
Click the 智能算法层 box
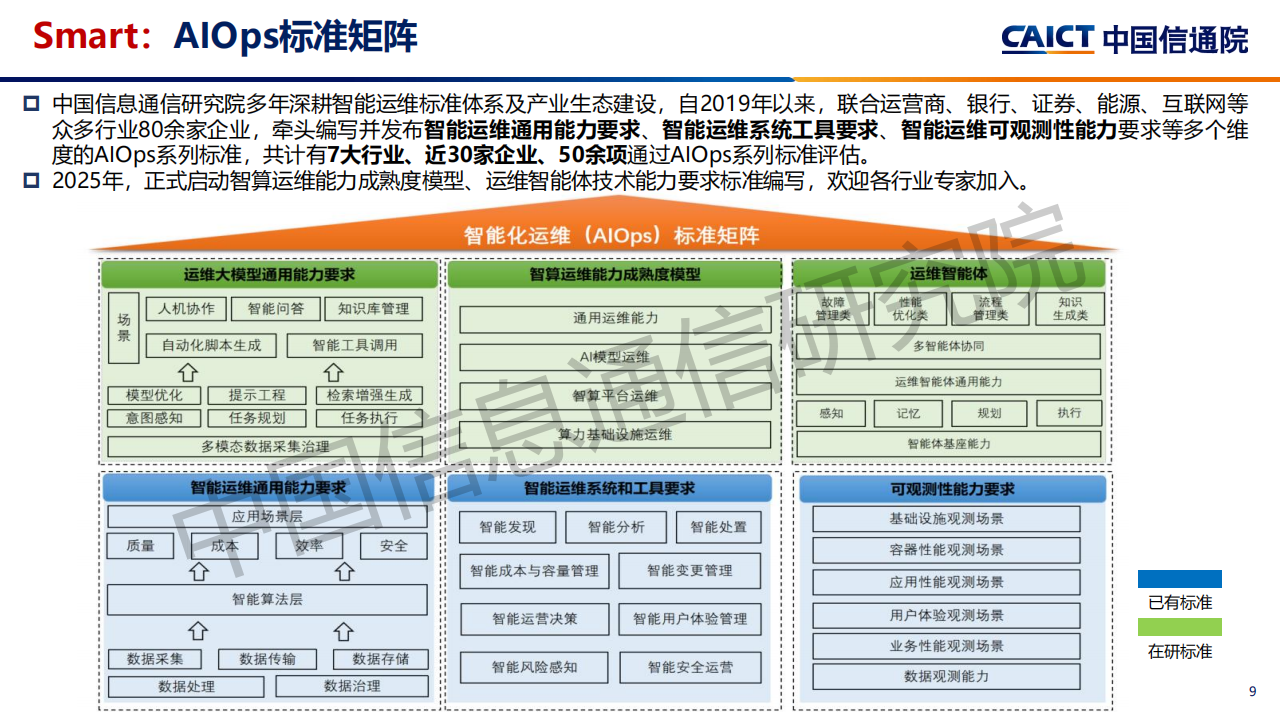coord(267,600)
